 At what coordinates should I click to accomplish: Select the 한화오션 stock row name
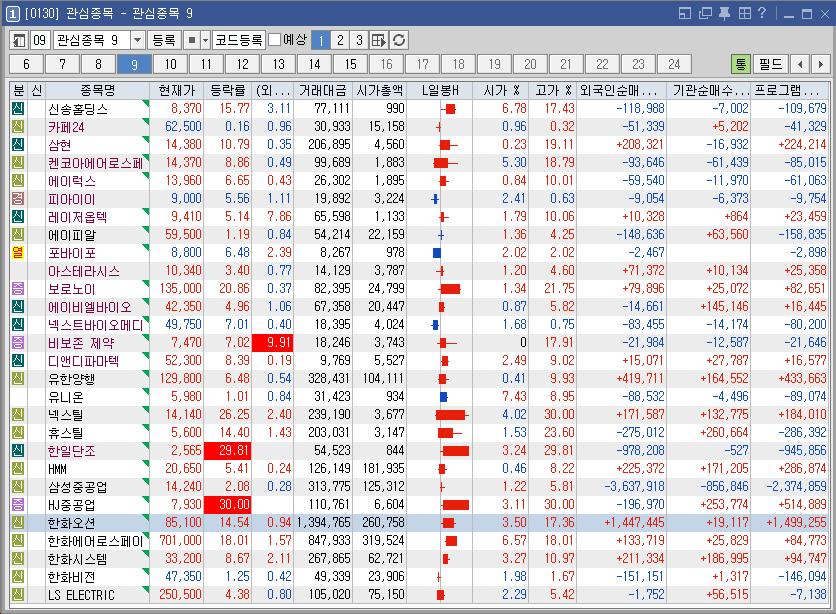[71, 523]
